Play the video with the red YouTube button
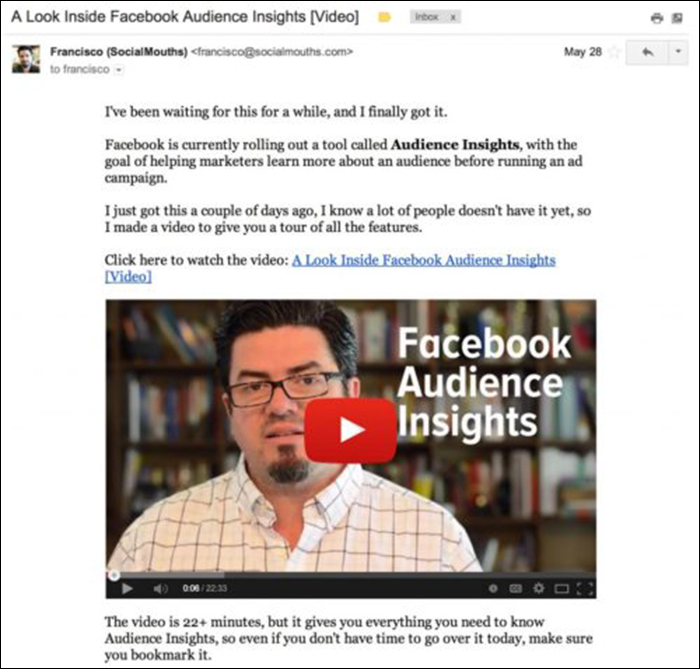Screen dimensions: 700x669 [x=350, y=431]
